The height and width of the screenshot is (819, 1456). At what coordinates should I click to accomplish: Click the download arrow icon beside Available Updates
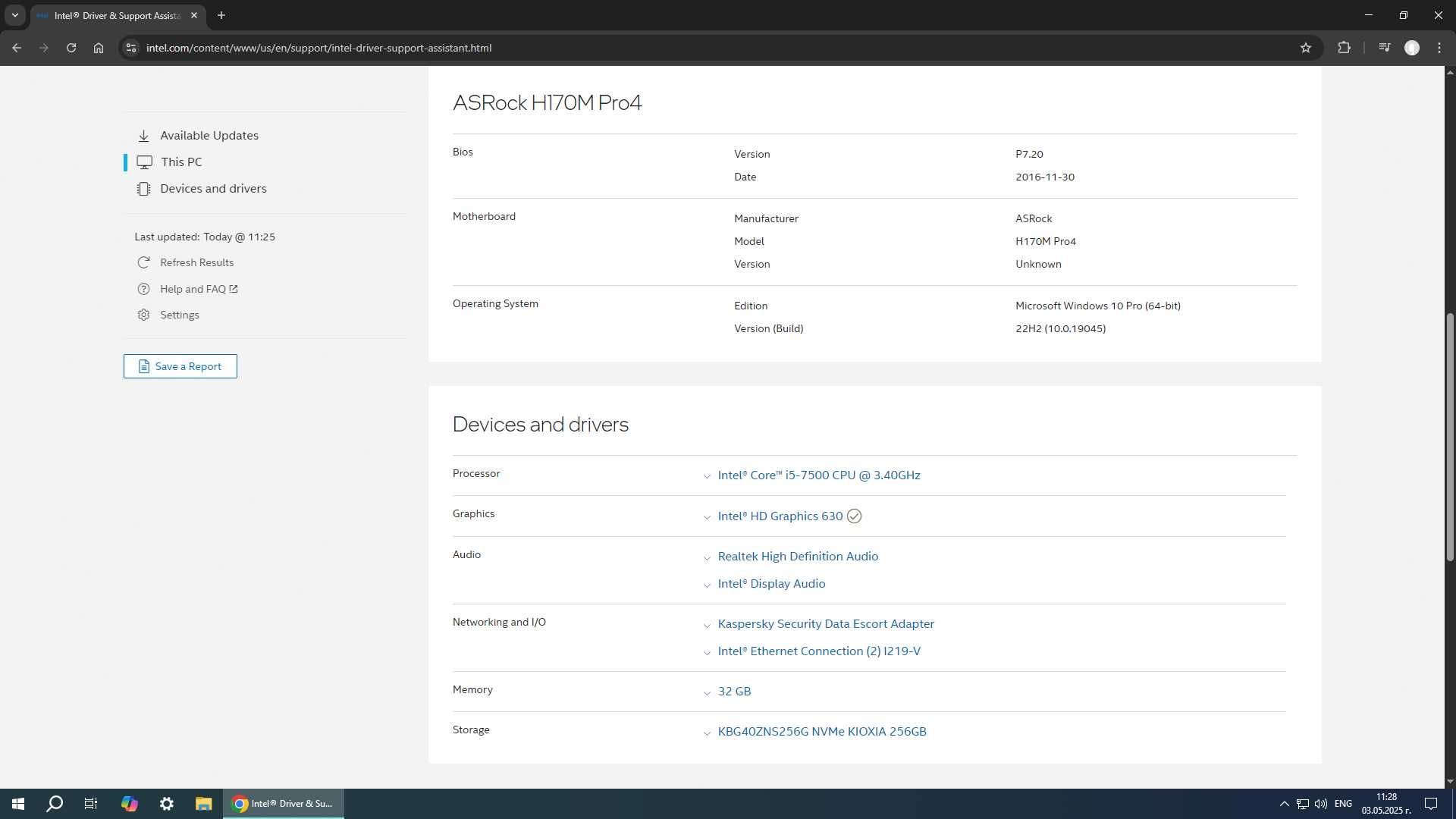143,136
